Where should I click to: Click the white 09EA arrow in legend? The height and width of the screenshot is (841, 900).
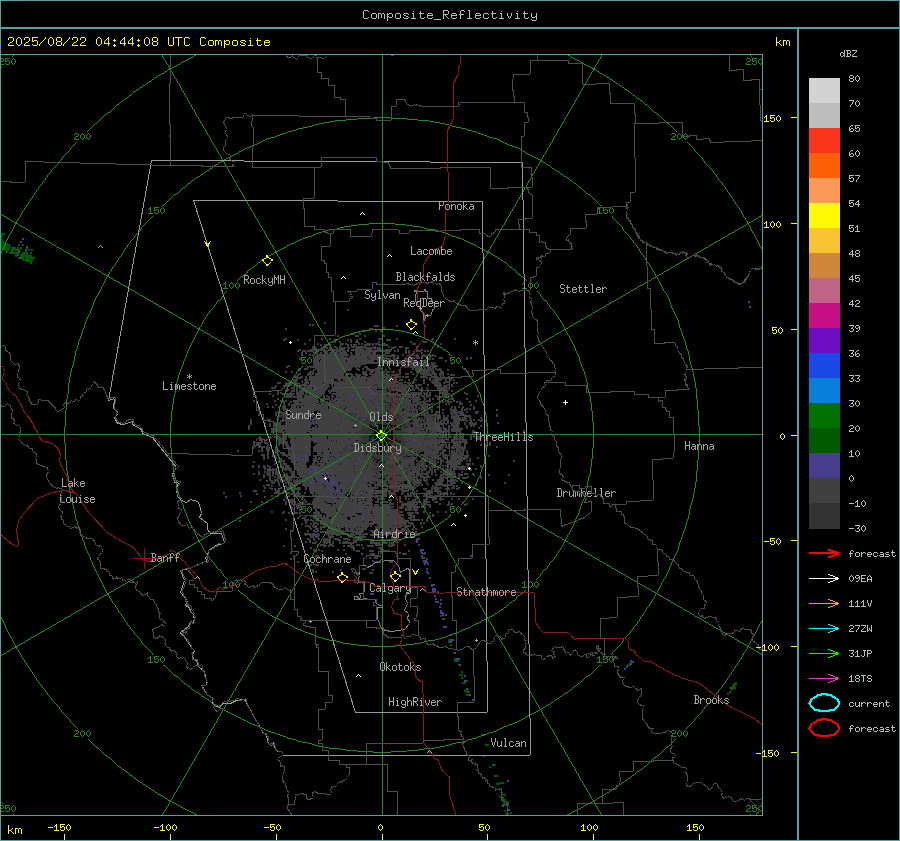[x=824, y=579]
